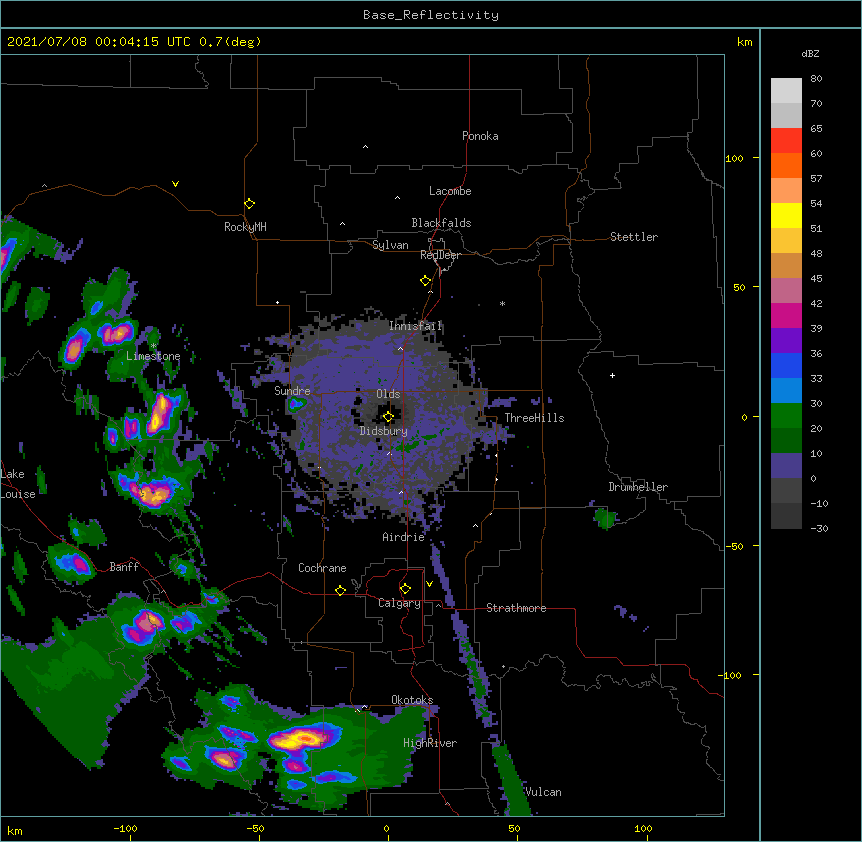Click the yellow v marker east of Calgary
Image resolution: width=862 pixels, height=842 pixels.
pyautogui.click(x=429, y=584)
